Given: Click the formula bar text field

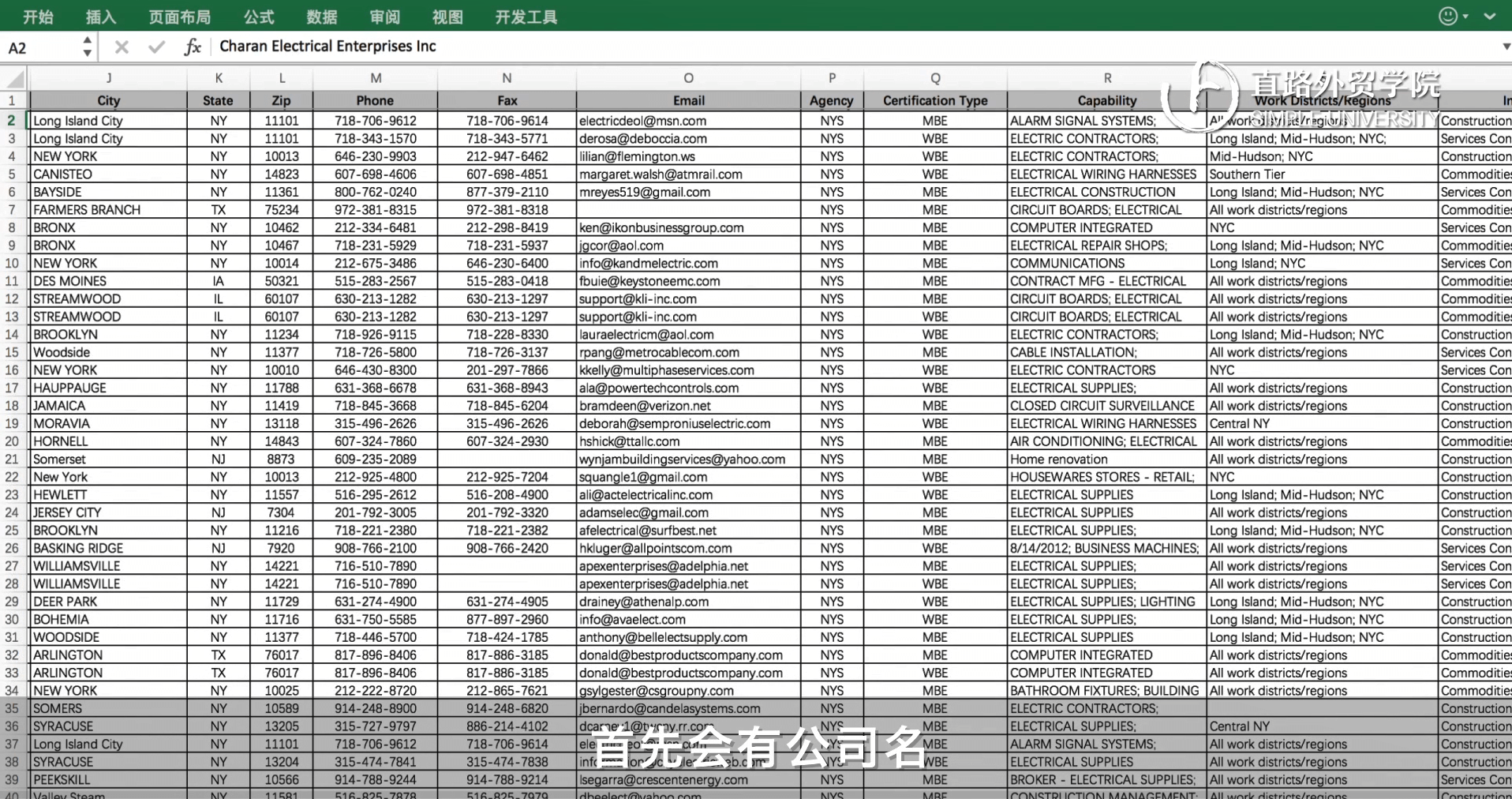Looking at the screenshot, I should pyautogui.click(x=855, y=47).
